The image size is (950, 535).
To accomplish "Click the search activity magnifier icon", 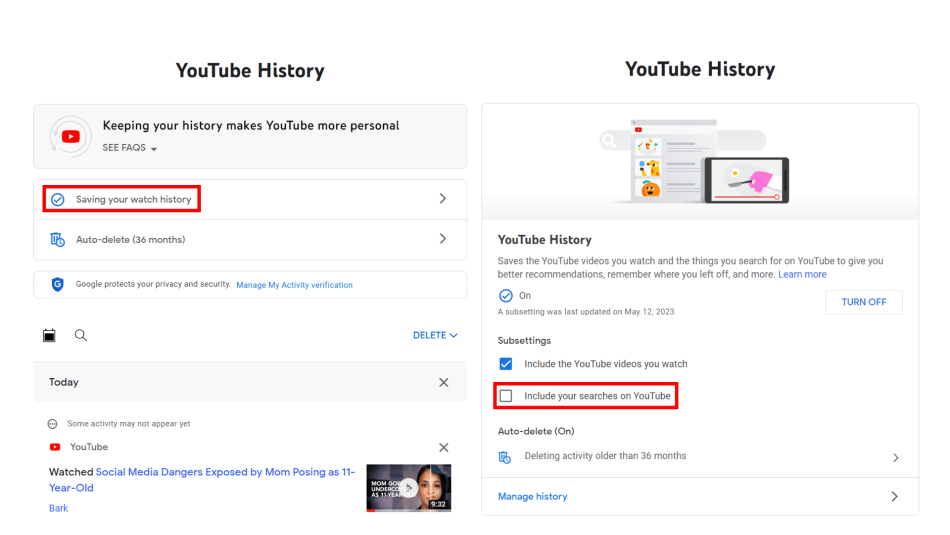I will click(x=81, y=335).
